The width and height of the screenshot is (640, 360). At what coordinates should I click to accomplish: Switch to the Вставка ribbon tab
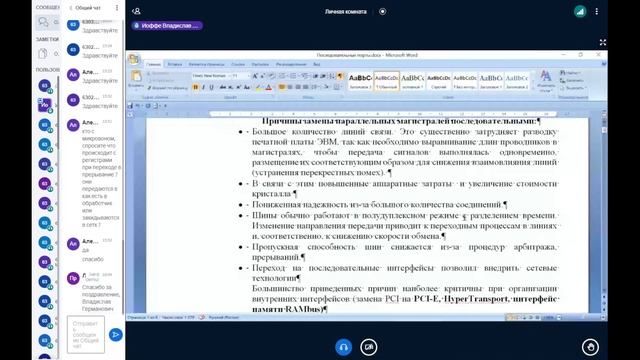175,64
